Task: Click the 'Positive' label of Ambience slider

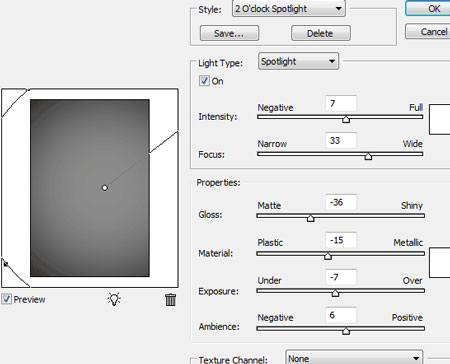Action: click(407, 317)
